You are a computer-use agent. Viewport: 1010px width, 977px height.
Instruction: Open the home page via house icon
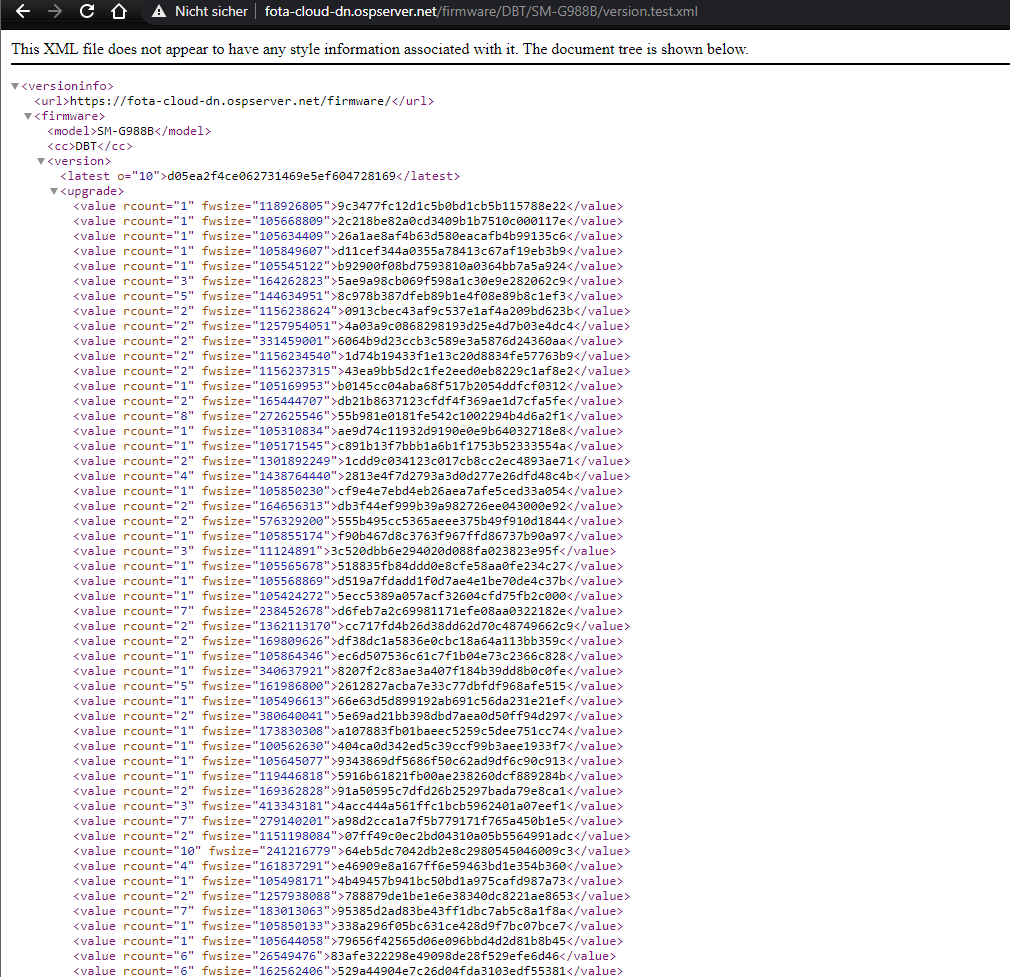pos(119,11)
